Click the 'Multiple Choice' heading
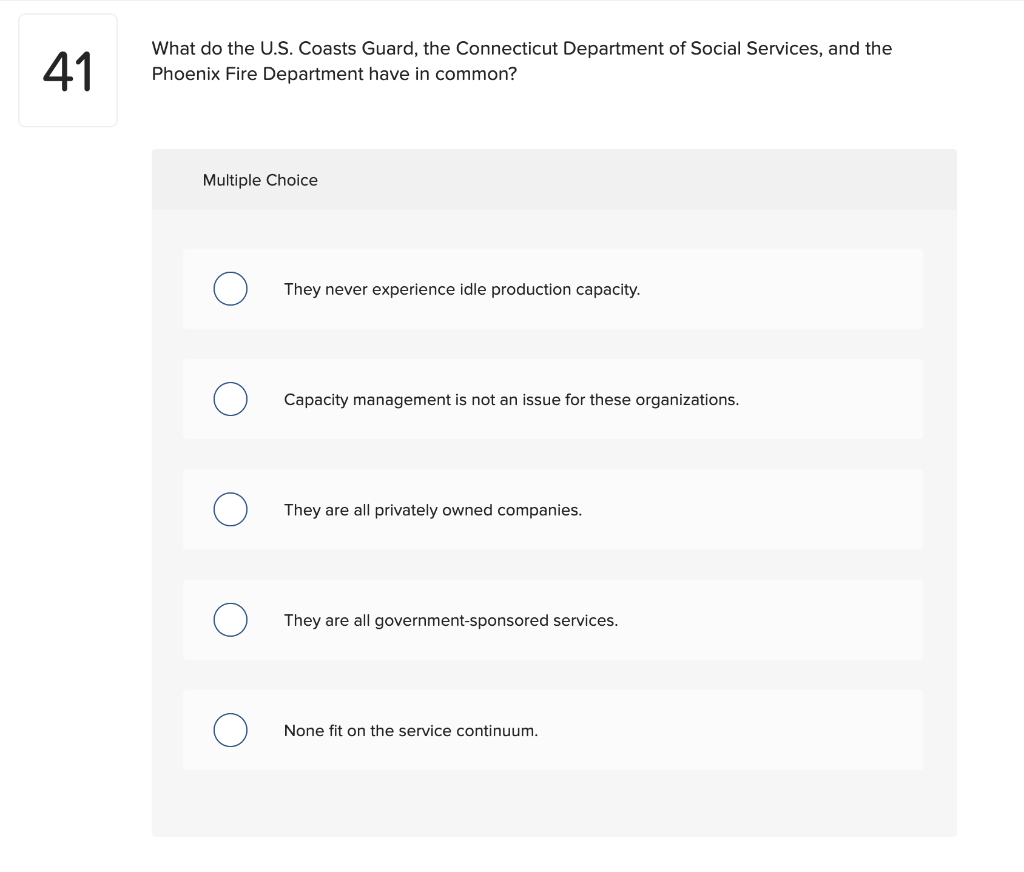Image resolution: width=1024 pixels, height=872 pixels. point(260,180)
